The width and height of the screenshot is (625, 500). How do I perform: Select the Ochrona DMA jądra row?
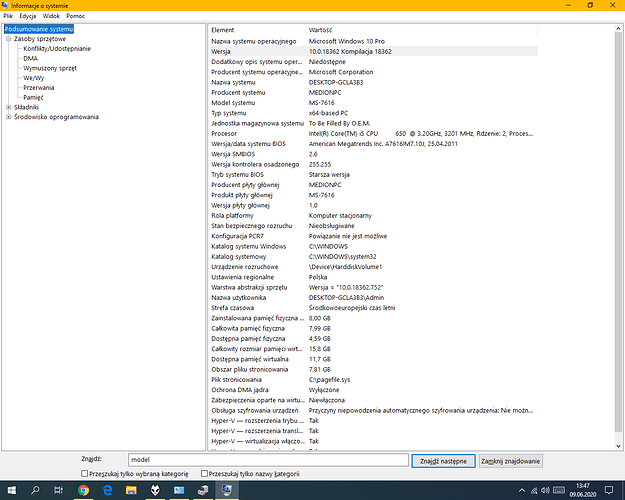click(374, 390)
